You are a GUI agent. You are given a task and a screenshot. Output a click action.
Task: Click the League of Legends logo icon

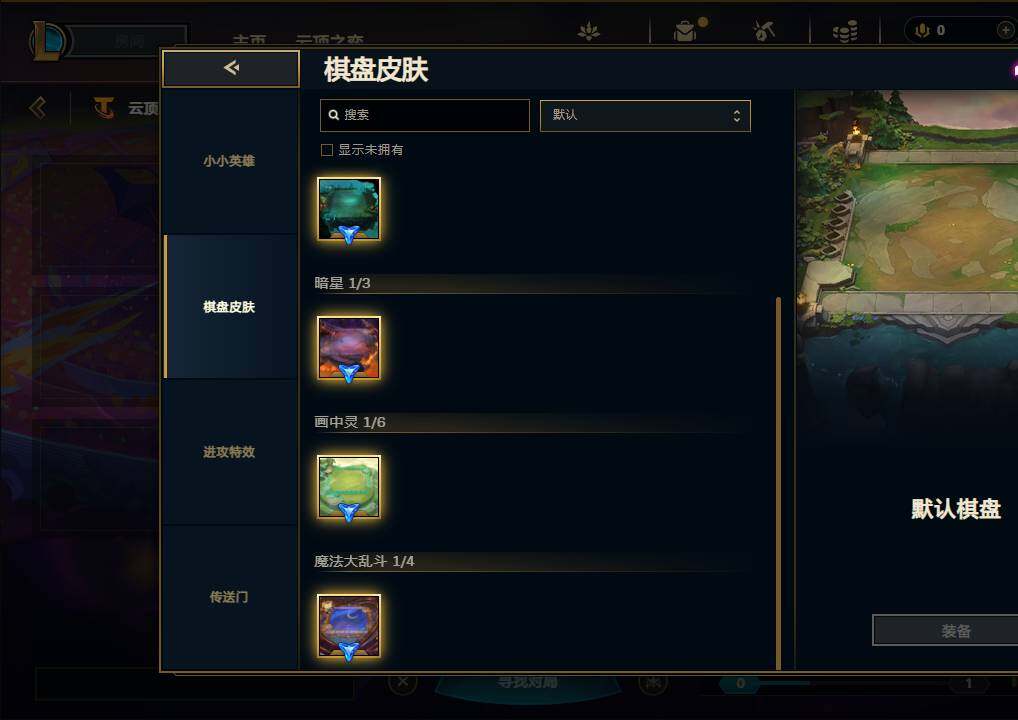[x=48, y=41]
